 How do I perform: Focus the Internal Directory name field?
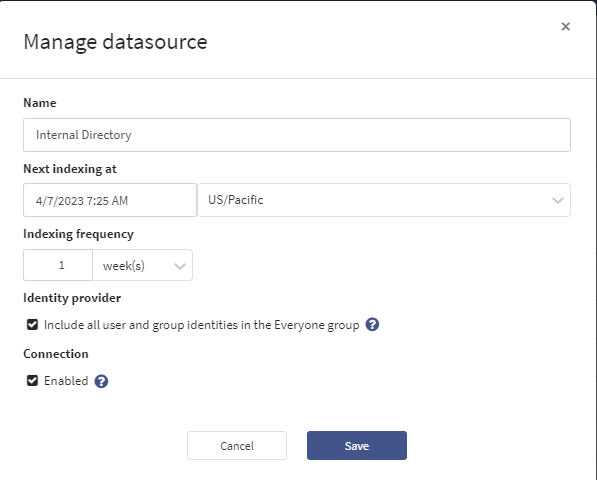pyautogui.click(x=297, y=135)
